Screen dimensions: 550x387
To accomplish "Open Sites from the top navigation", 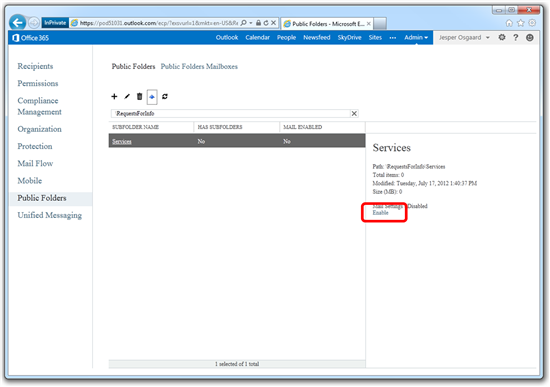I will tap(375, 38).
